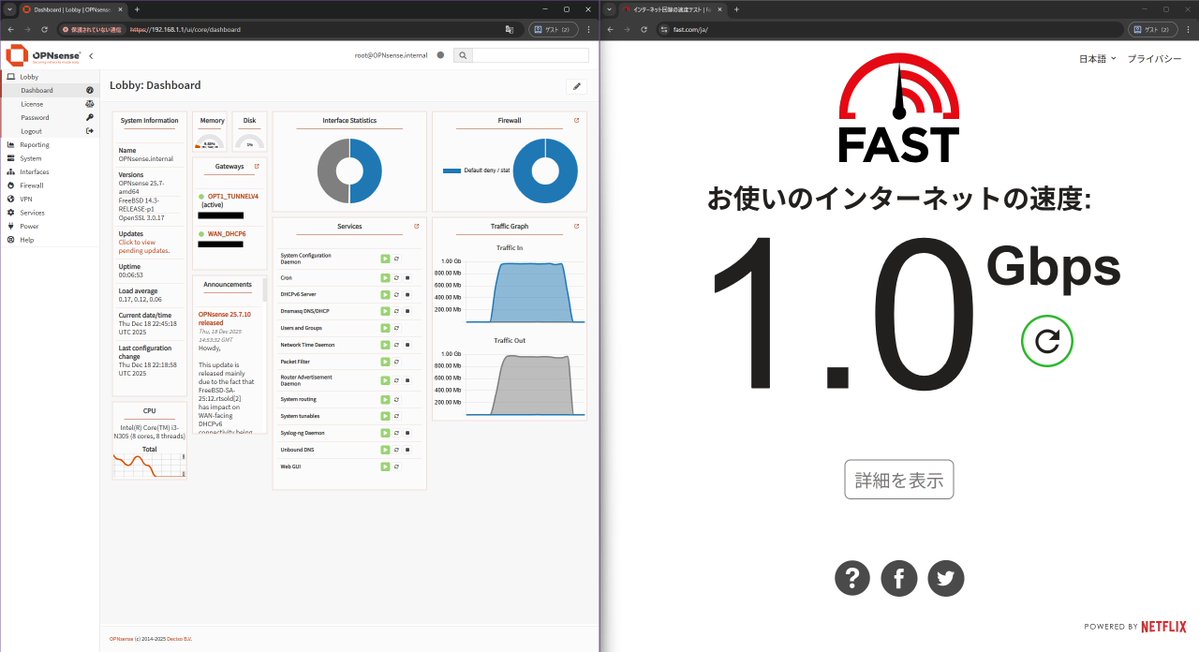The height and width of the screenshot is (652, 1199).
Task: Restart the Unbound DNS service
Action: point(396,449)
